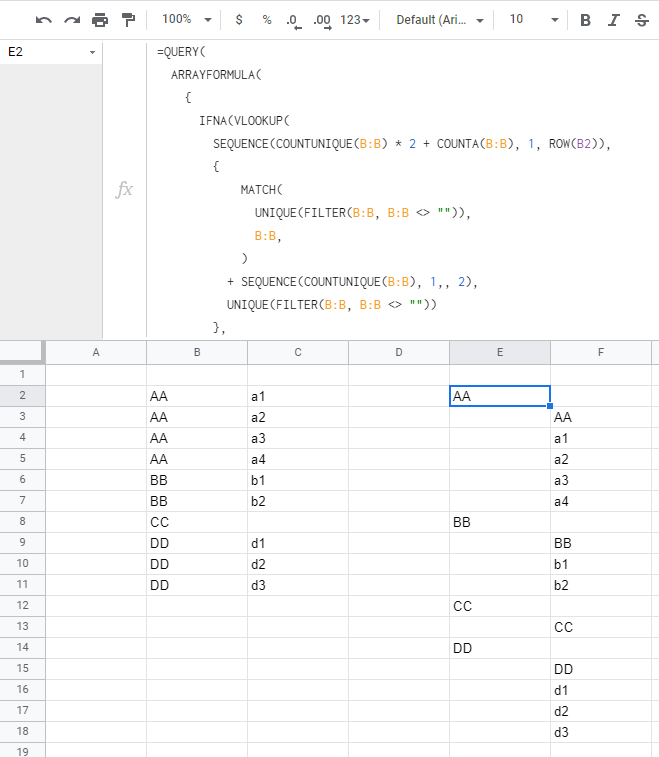Click cell C9 containing d1
Image resolution: width=659 pixels, height=757 pixels.
coord(298,543)
